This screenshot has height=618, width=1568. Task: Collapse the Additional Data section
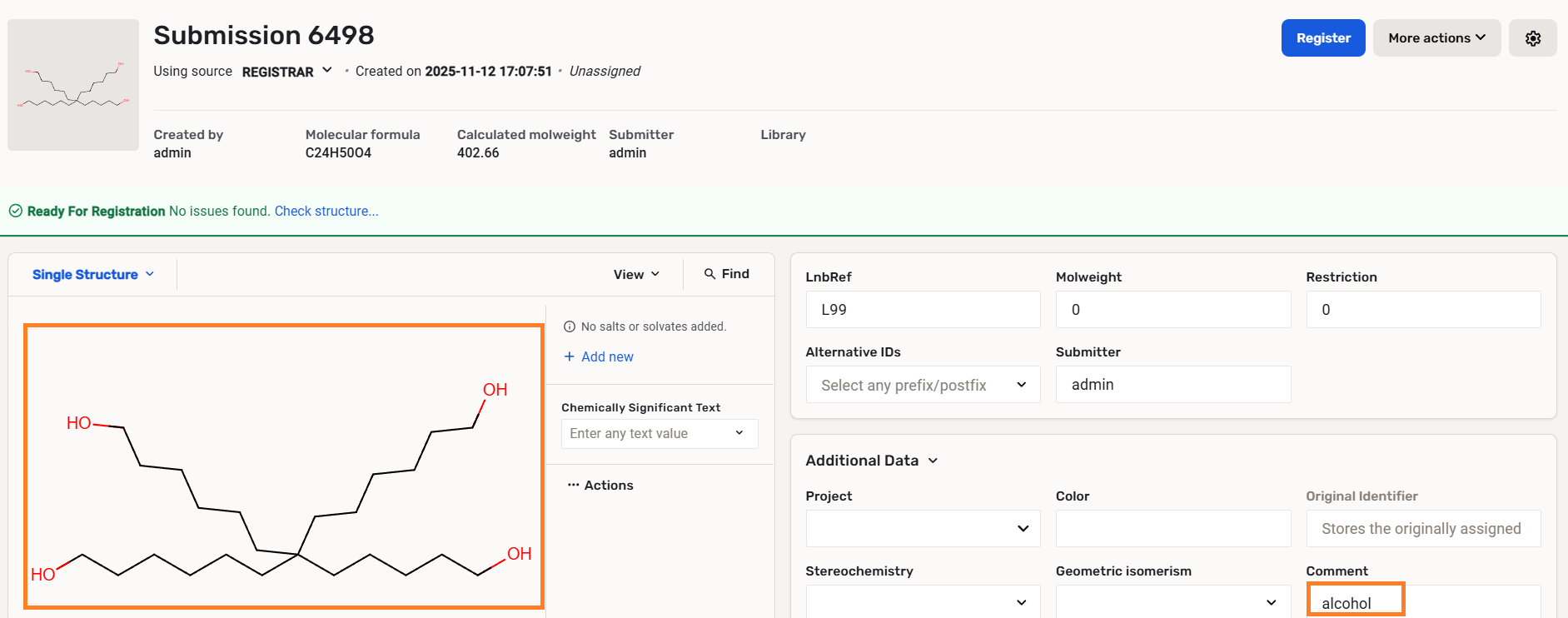933,461
